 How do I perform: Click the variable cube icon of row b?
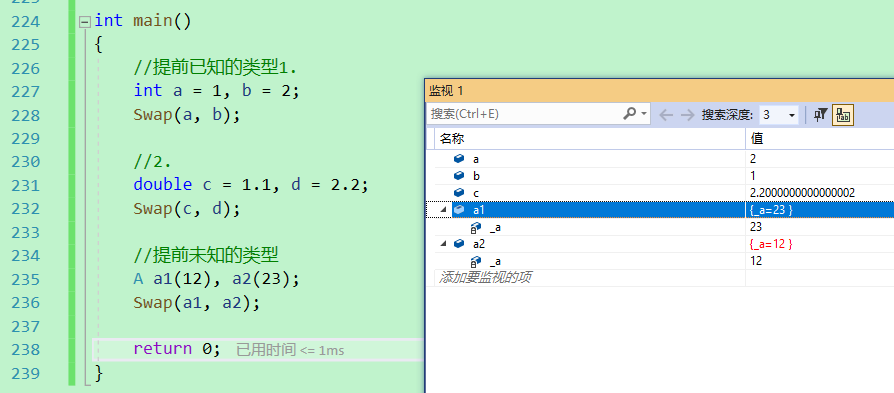[458, 176]
